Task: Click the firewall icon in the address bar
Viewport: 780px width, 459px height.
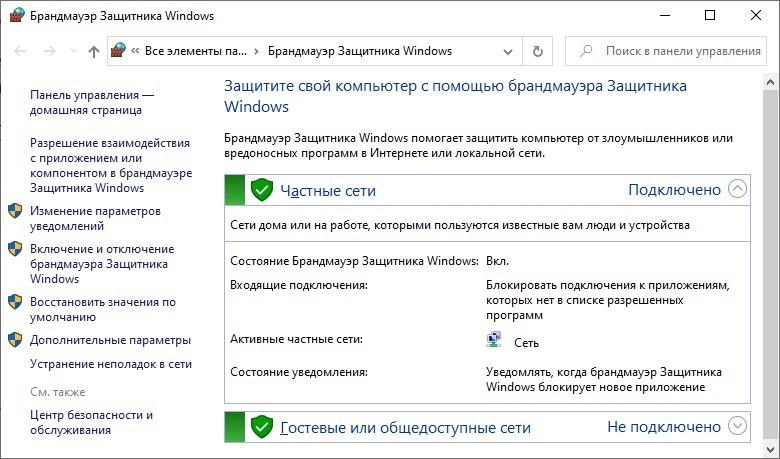Action: click(118, 50)
